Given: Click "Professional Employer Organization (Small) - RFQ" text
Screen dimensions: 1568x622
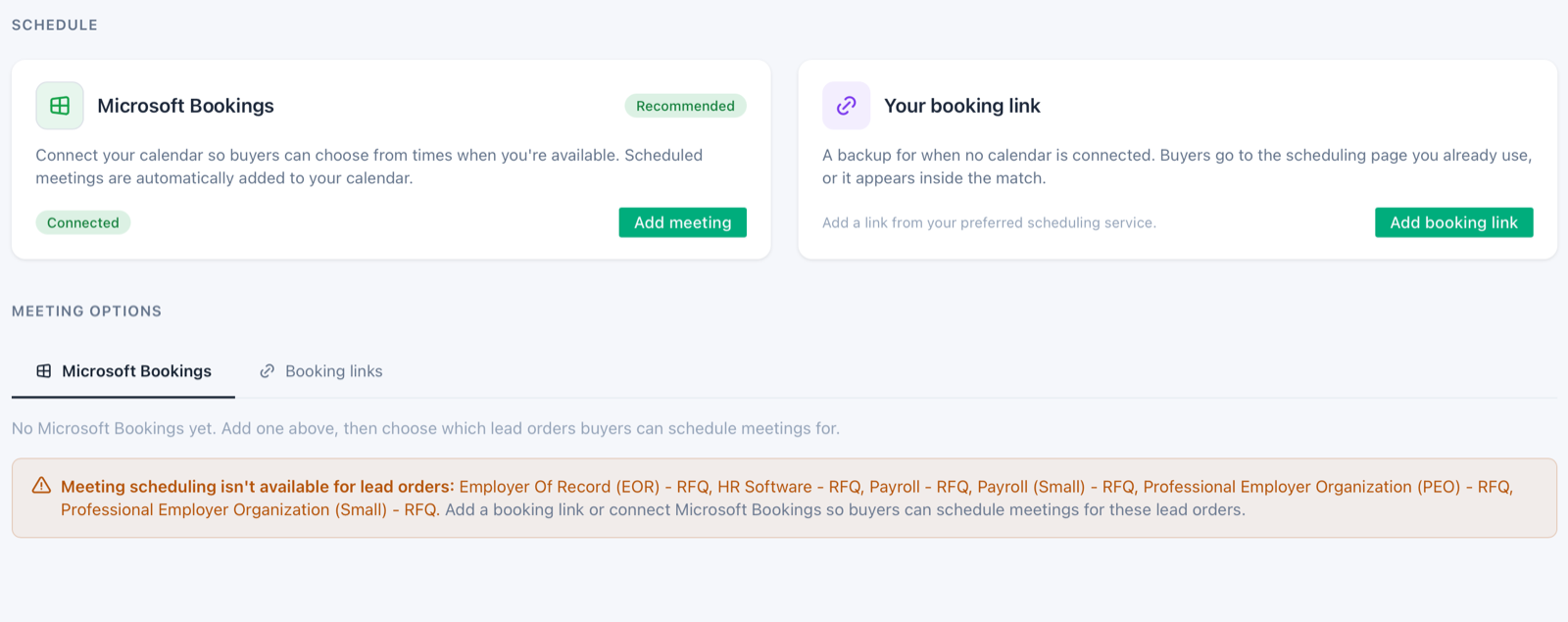Looking at the screenshot, I should [249, 509].
